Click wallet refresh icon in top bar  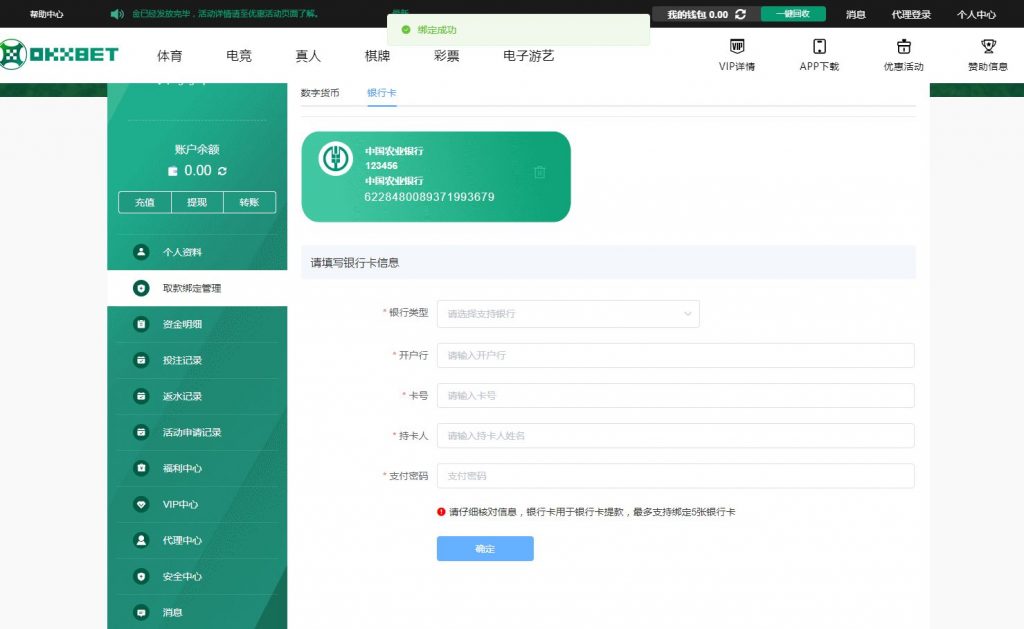coord(740,14)
